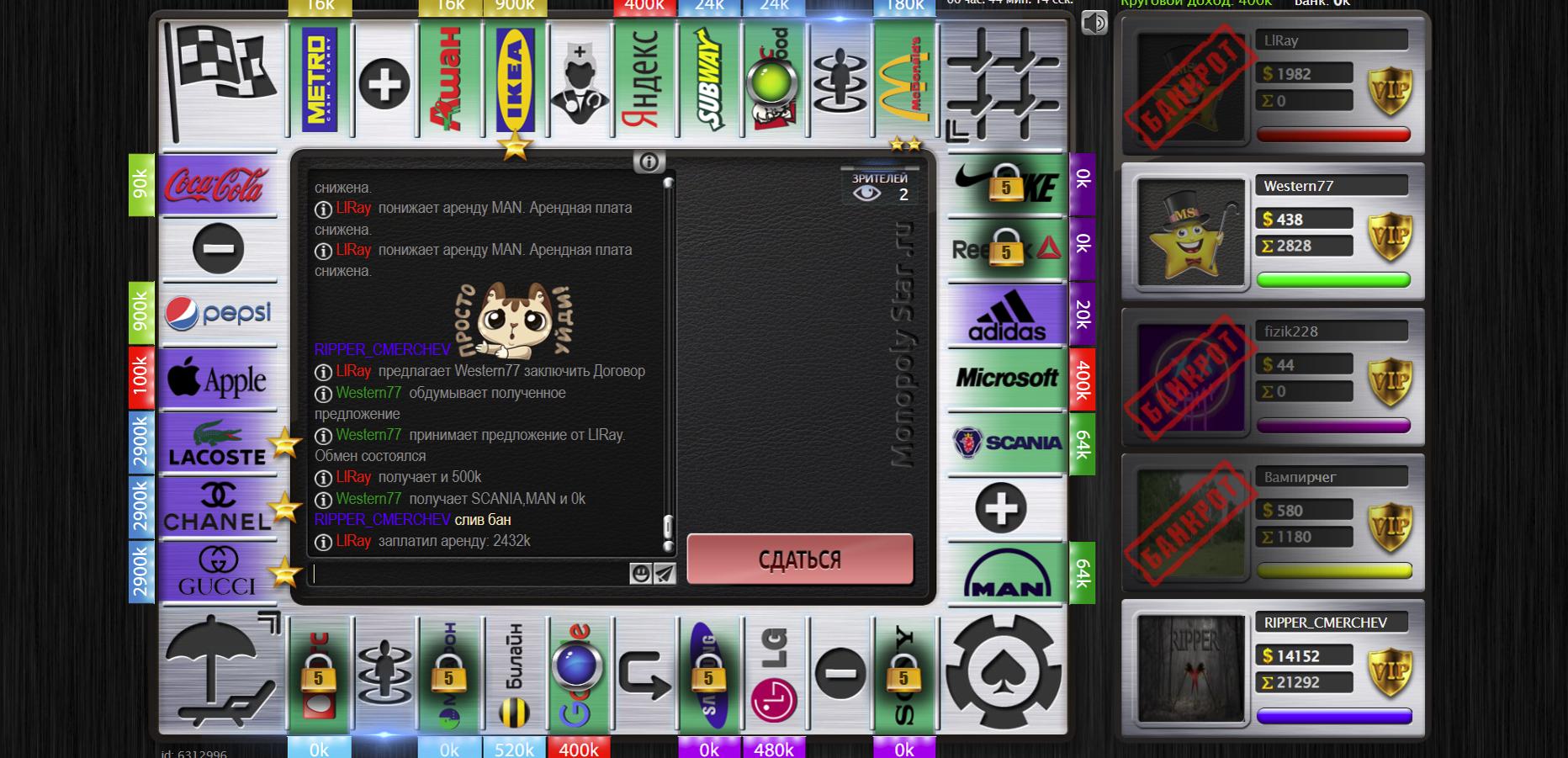
Task: Select the locked Reebok tile
Action: point(1006,249)
